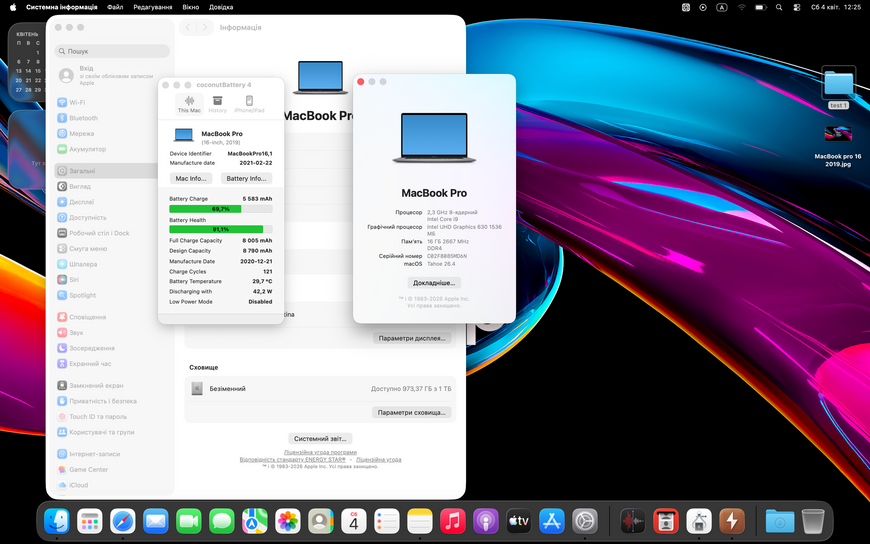Open Ліцензійна угода програми link

tap(320, 452)
